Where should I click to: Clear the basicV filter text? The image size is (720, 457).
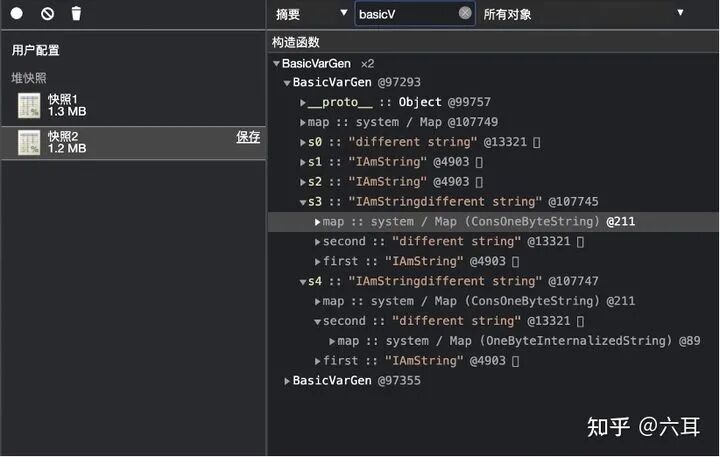coord(465,13)
